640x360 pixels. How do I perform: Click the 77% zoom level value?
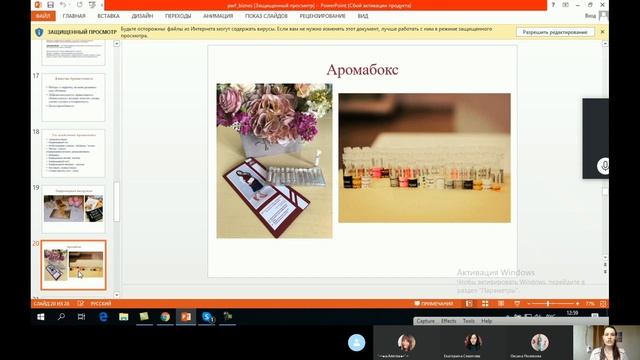590,304
